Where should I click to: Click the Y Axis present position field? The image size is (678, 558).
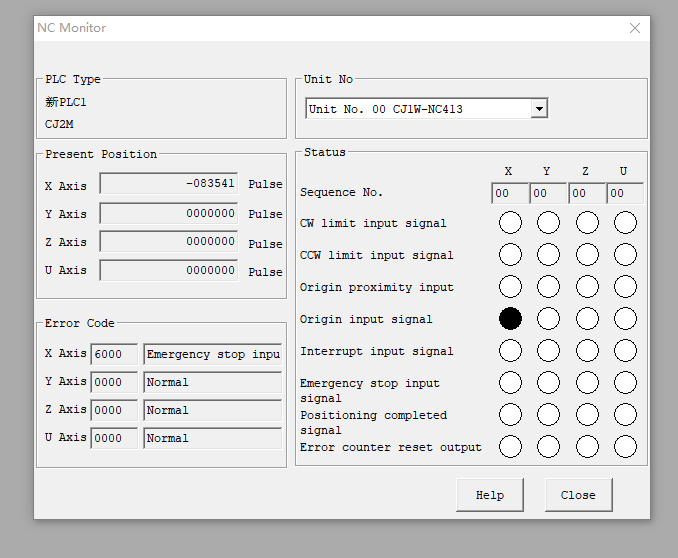click(x=169, y=213)
